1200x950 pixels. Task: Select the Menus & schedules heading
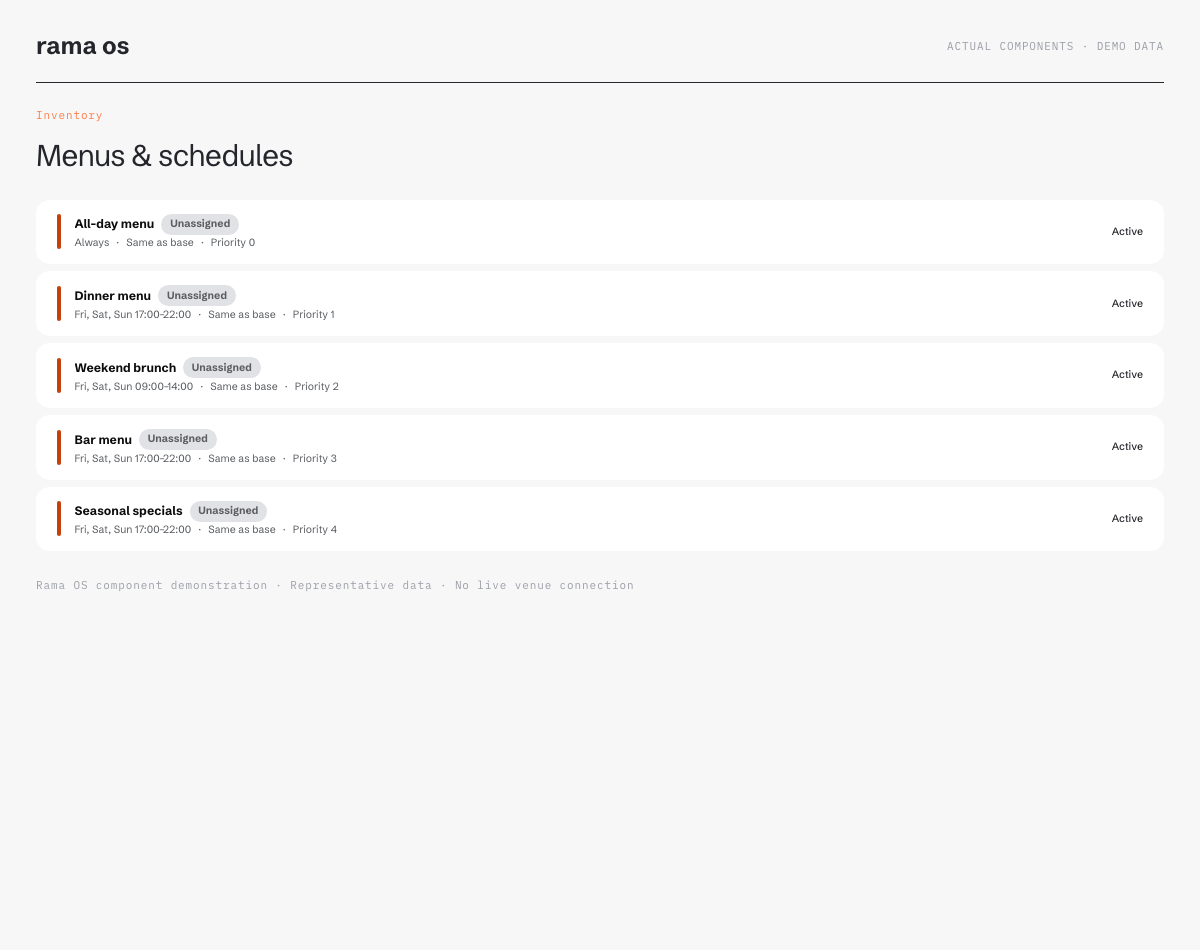(x=164, y=156)
